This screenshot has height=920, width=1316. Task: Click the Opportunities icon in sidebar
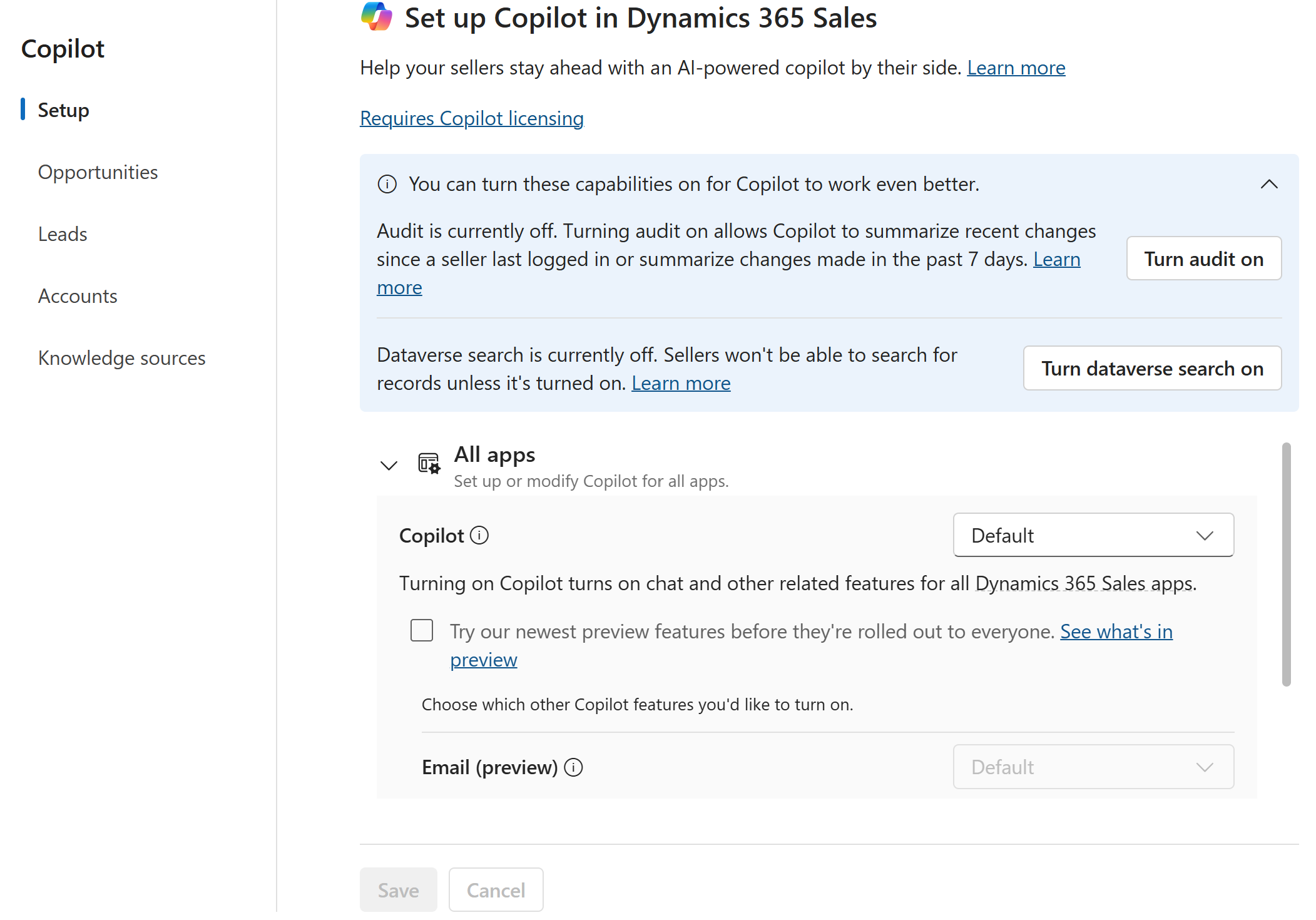97,172
